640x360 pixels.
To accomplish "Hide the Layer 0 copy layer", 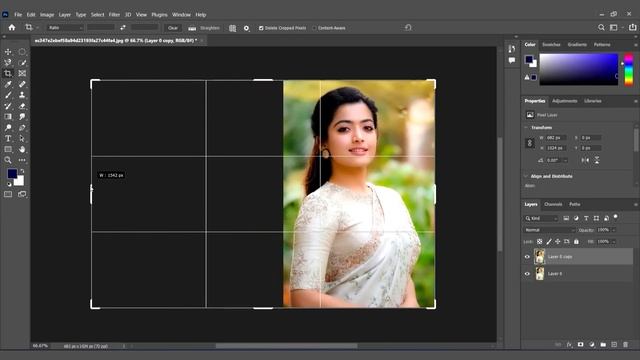I will click(527, 257).
